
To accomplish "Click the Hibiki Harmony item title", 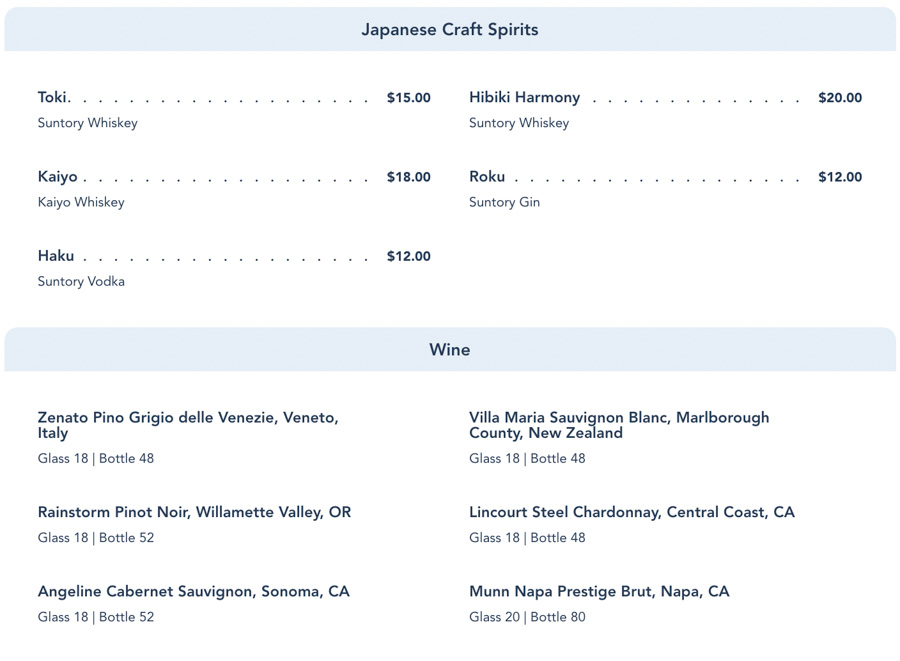I will coord(524,98).
